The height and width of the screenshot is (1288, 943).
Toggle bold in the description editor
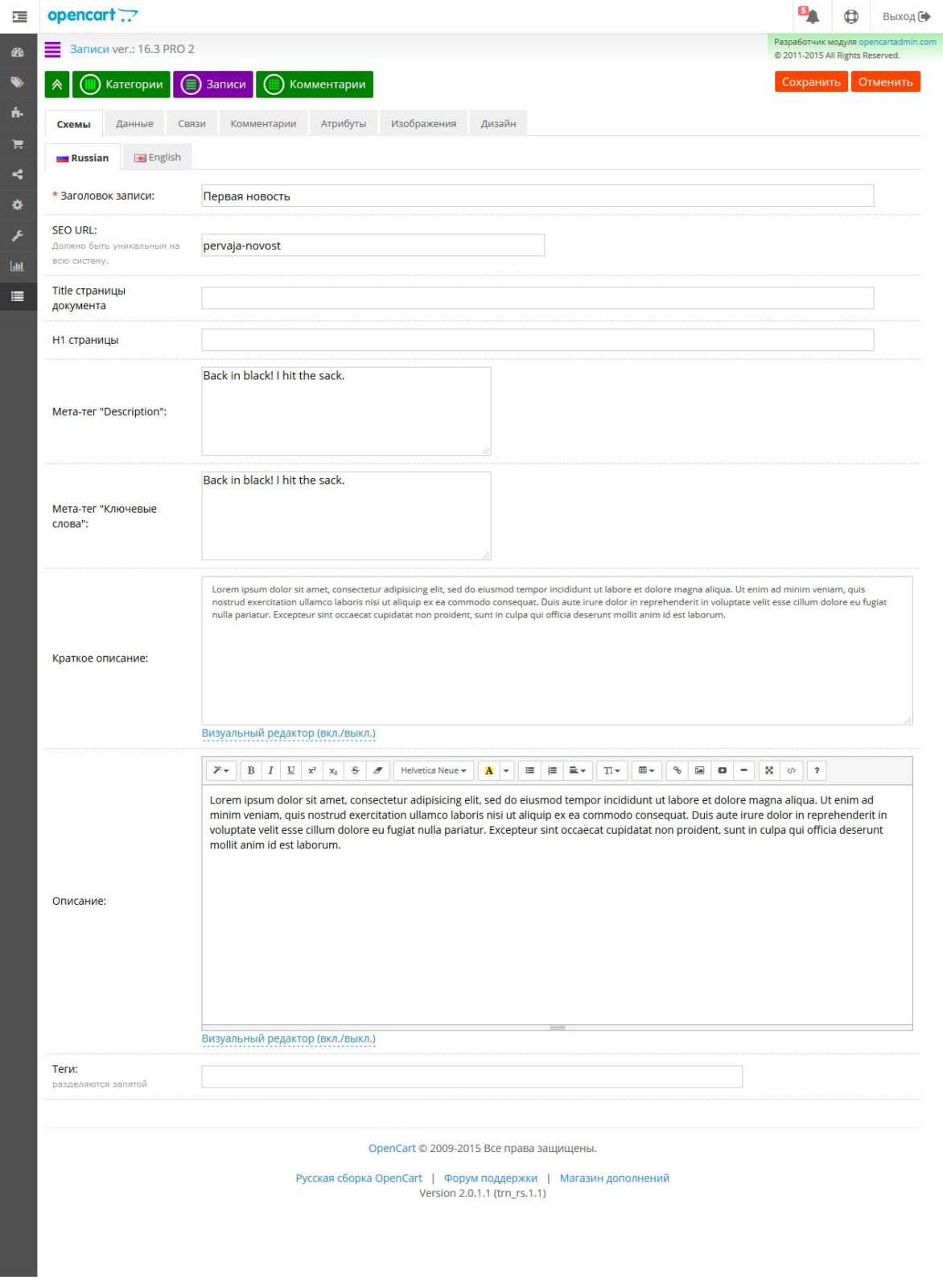point(251,770)
